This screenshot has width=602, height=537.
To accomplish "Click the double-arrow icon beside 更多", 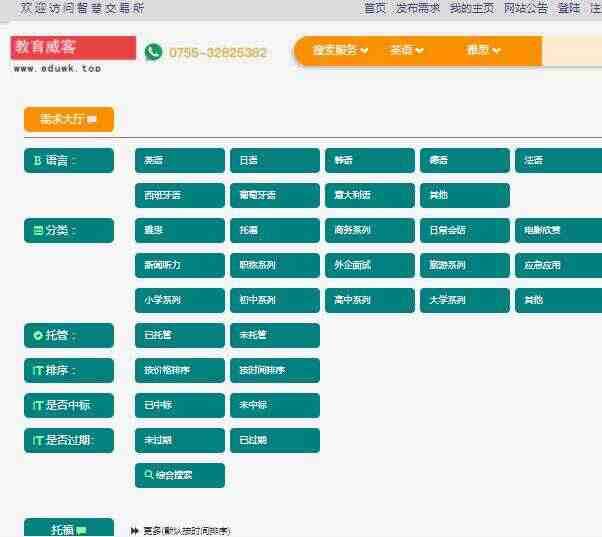I will tap(134, 531).
